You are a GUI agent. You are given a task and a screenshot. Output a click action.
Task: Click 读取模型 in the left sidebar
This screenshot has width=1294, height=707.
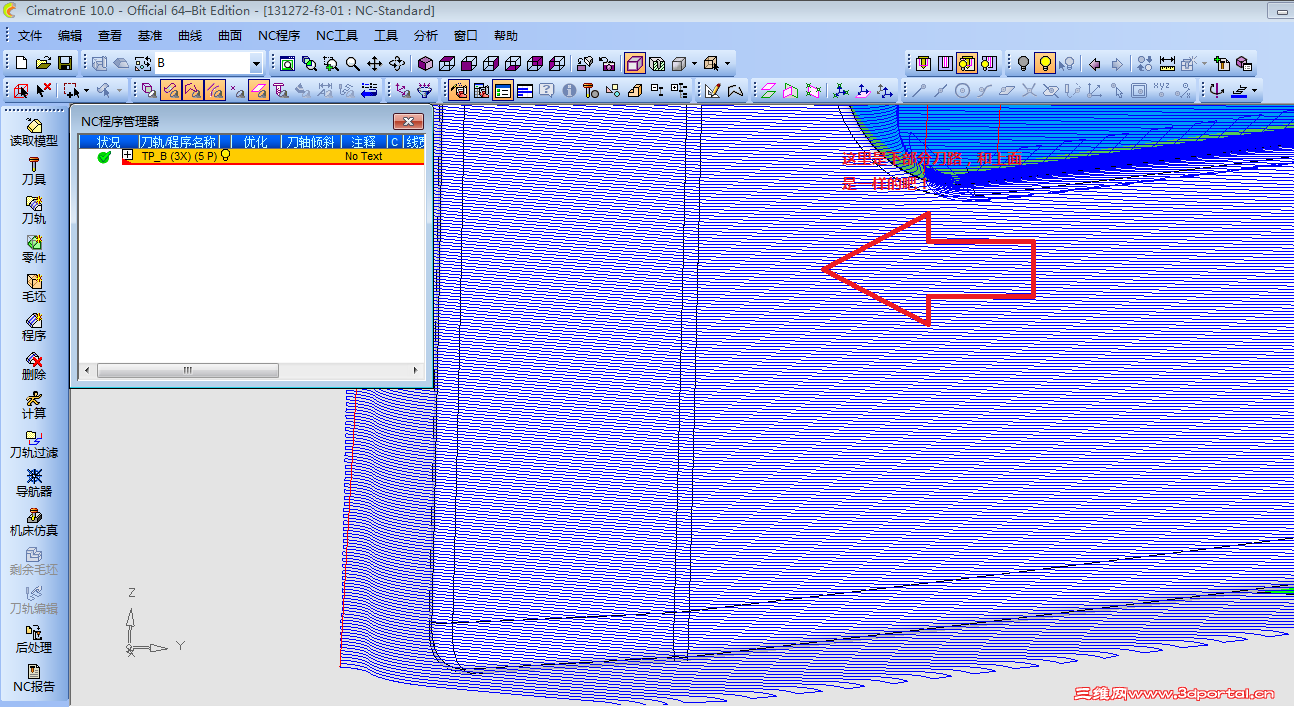34,132
